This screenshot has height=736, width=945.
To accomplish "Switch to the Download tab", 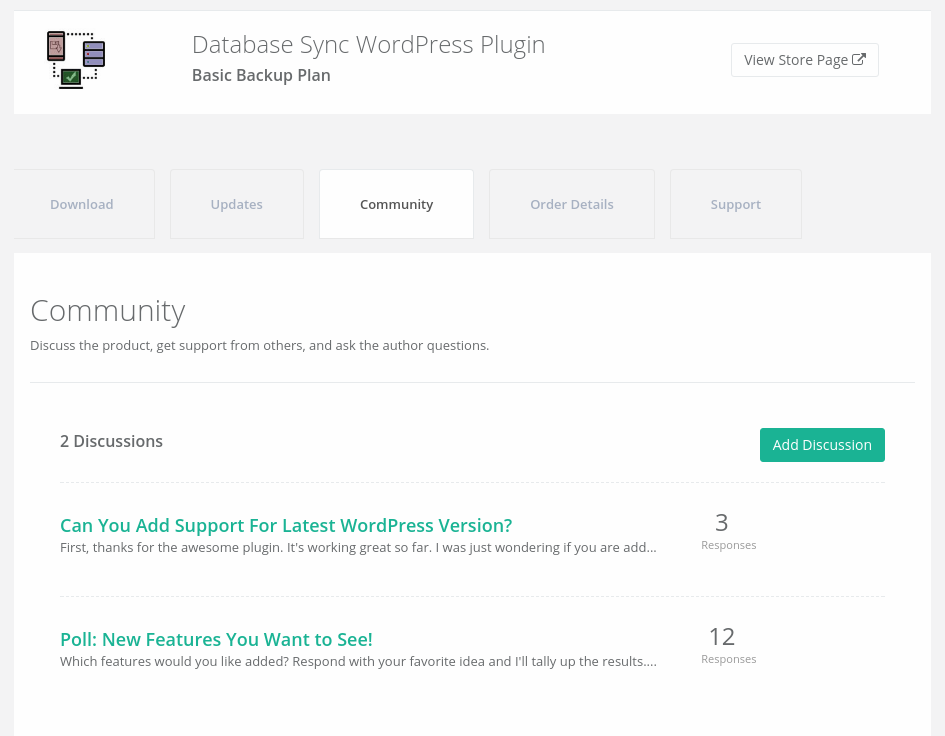I will [x=84, y=204].
